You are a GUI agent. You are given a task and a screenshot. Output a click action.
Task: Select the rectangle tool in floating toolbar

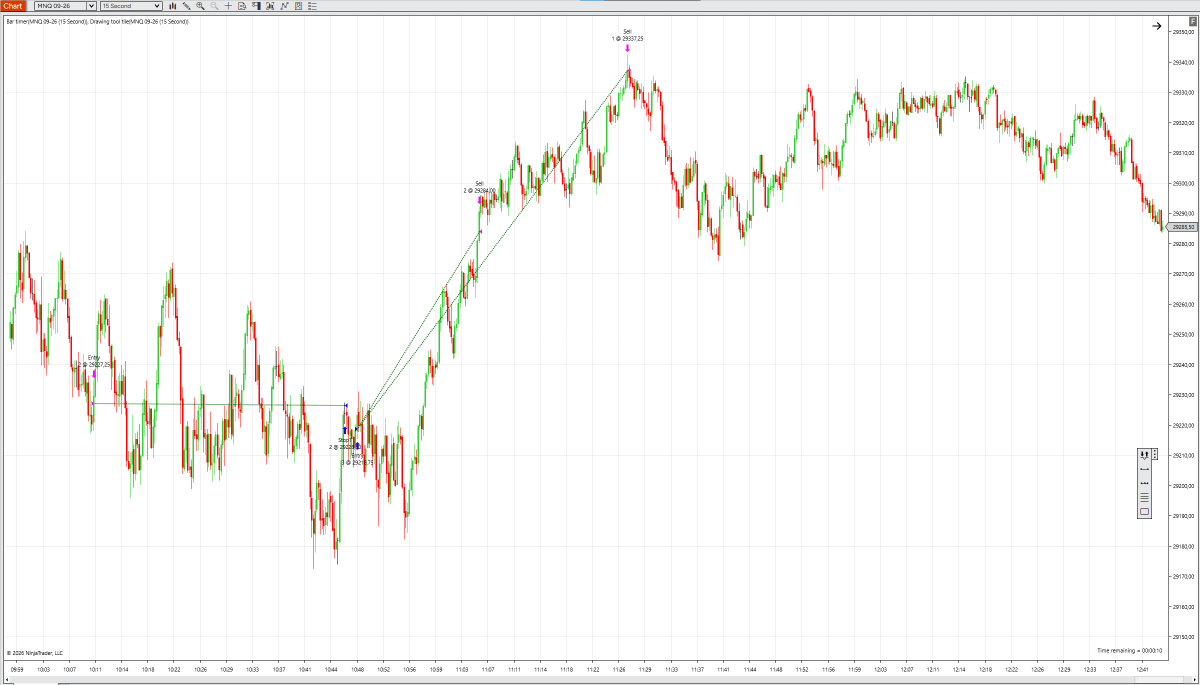(1144, 511)
